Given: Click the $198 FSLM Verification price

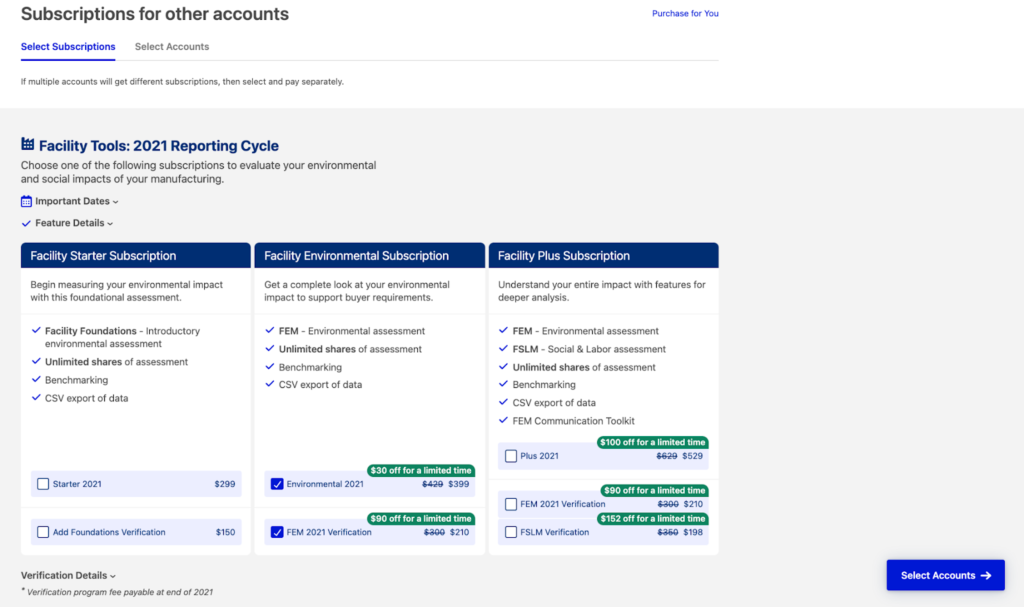Looking at the screenshot, I should (x=693, y=532).
